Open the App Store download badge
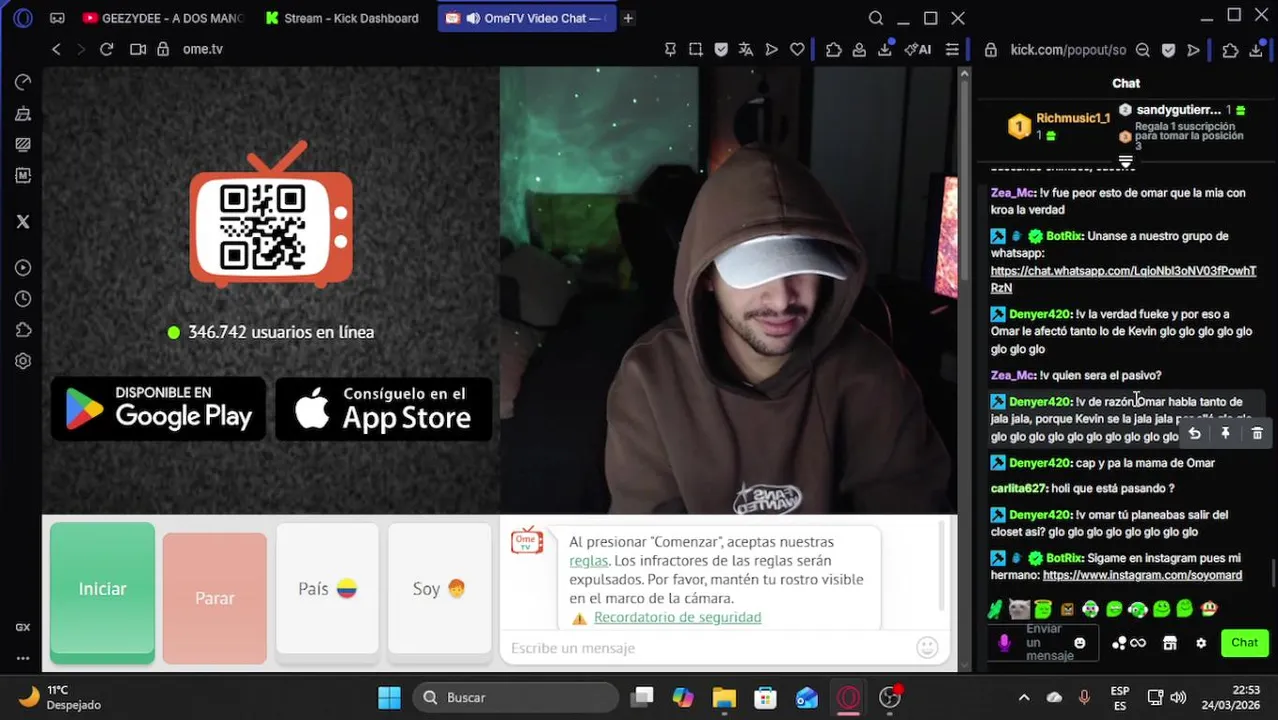 pos(384,409)
